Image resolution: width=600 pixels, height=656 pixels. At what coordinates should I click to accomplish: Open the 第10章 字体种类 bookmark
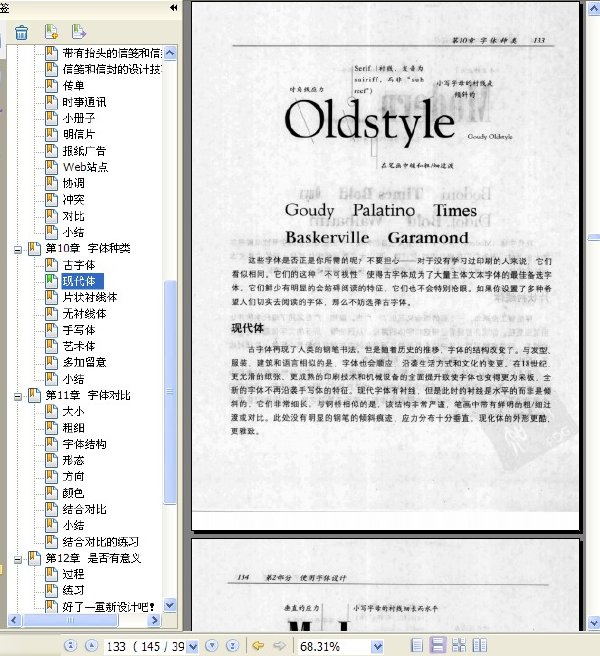click(x=88, y=248)
